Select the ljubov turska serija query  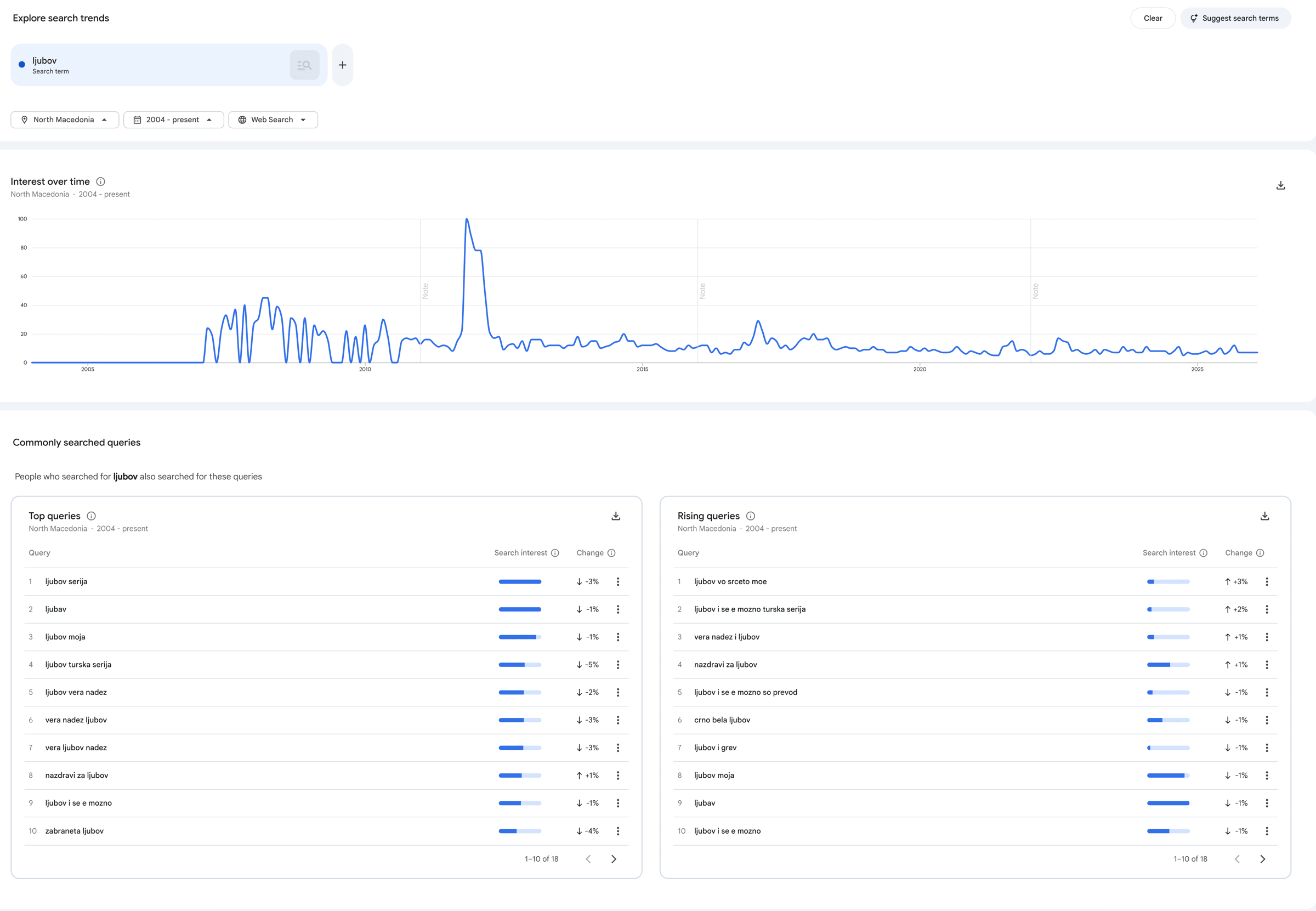tap(78, 664)
